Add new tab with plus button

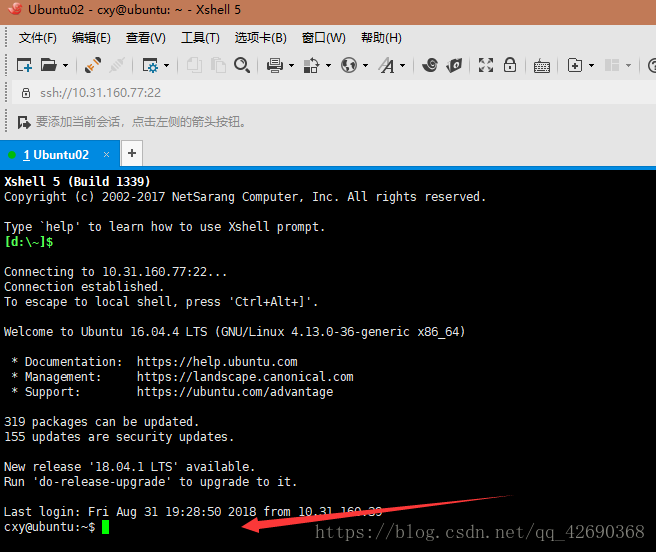coord(132,153)
